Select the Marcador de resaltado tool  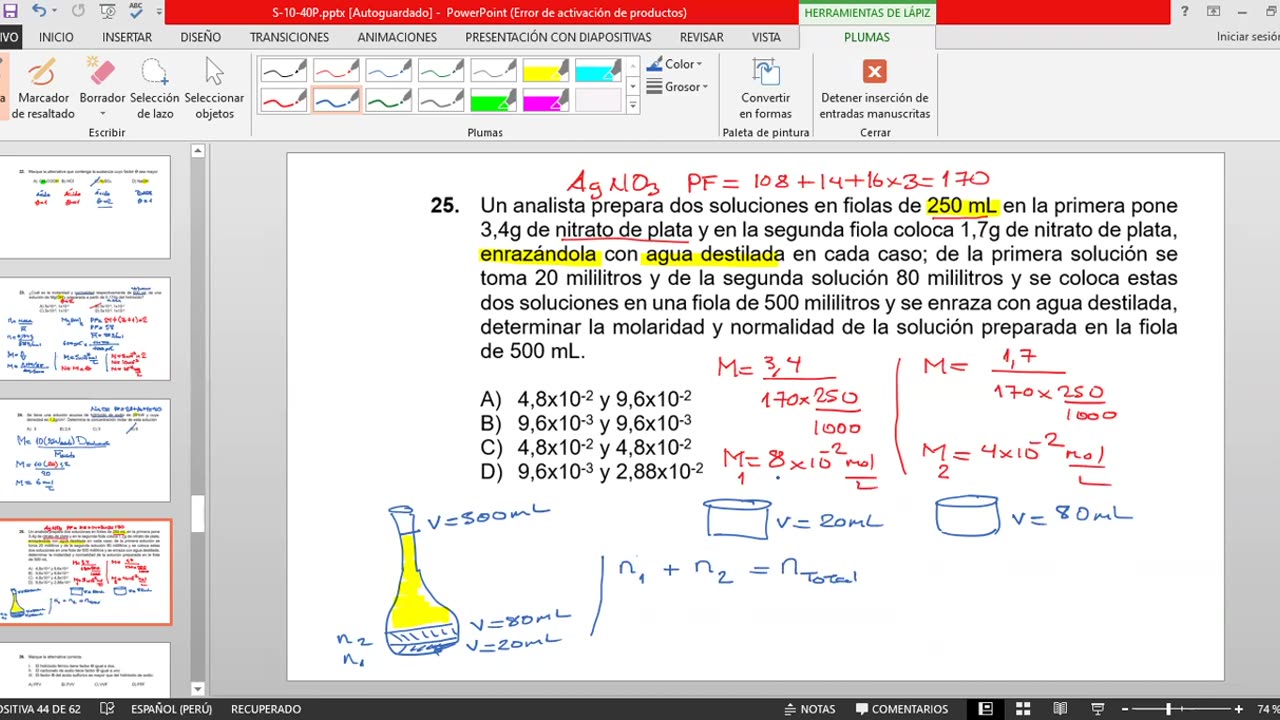[x=43, y=88]
